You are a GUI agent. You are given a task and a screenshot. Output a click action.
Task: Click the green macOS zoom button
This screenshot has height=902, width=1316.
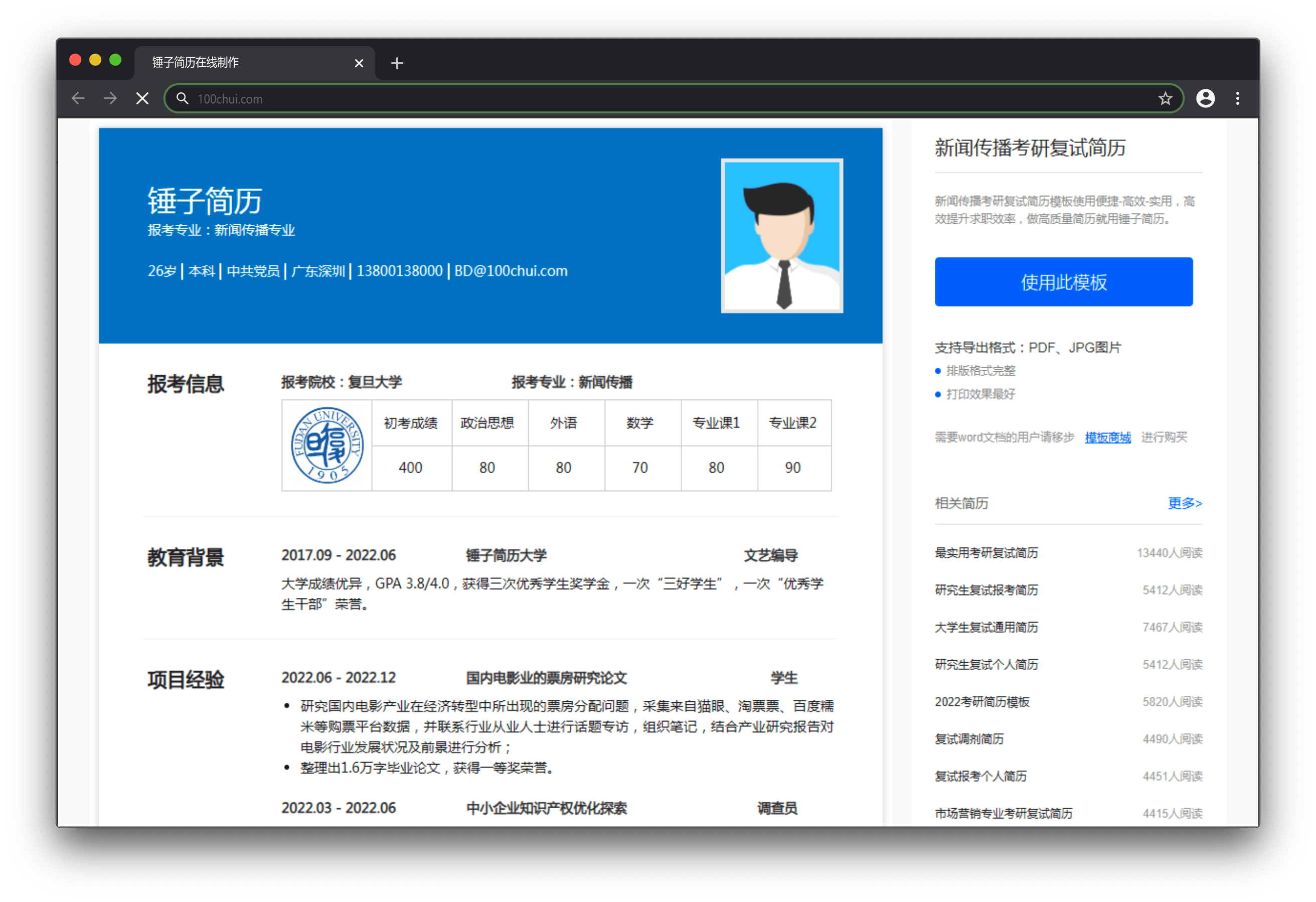(x=115, y=60)
